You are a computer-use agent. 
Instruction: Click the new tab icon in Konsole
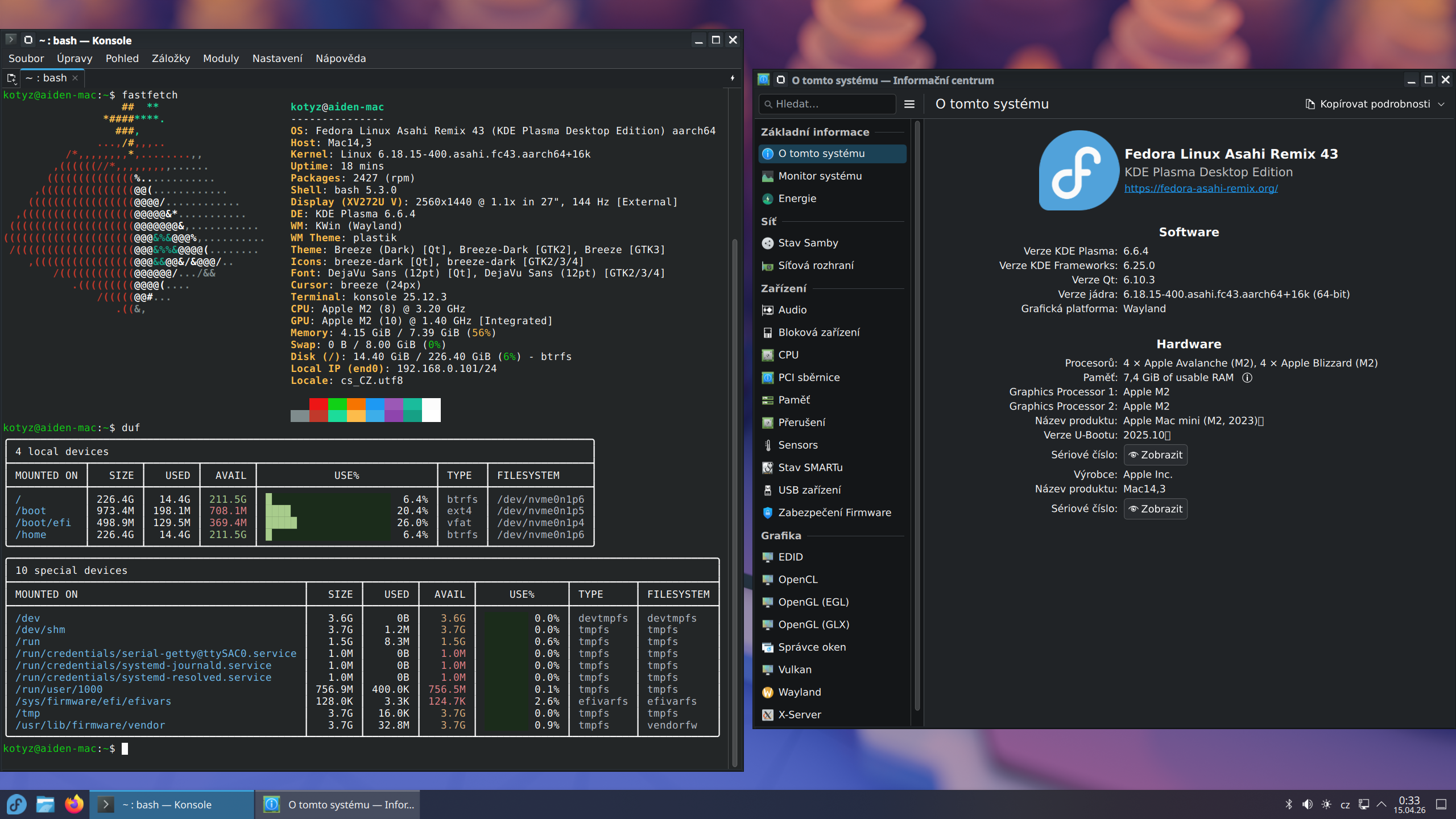11,78
